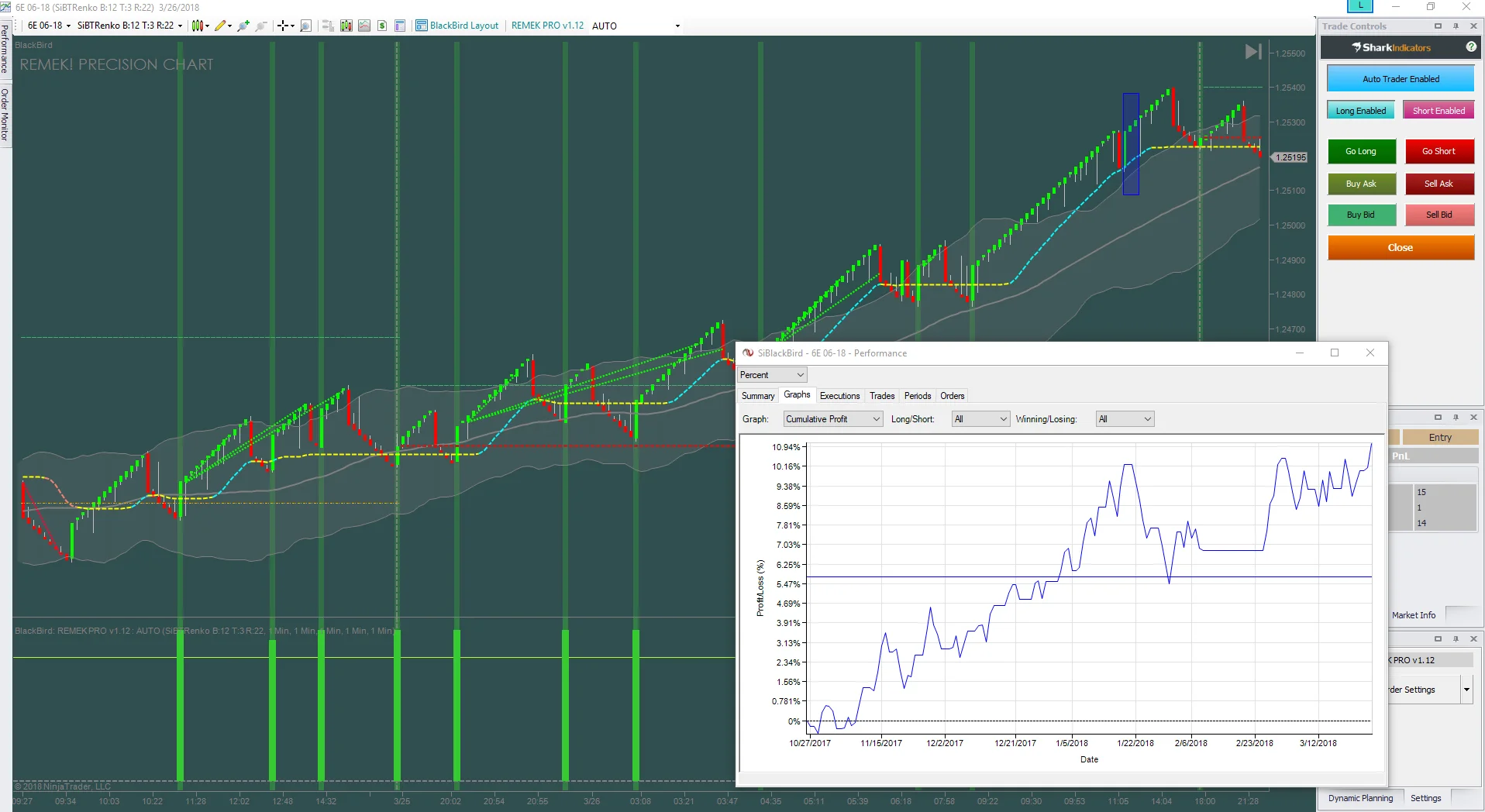Open data series candlestick icon
The image size is (1485, 812).
(346, 26)
